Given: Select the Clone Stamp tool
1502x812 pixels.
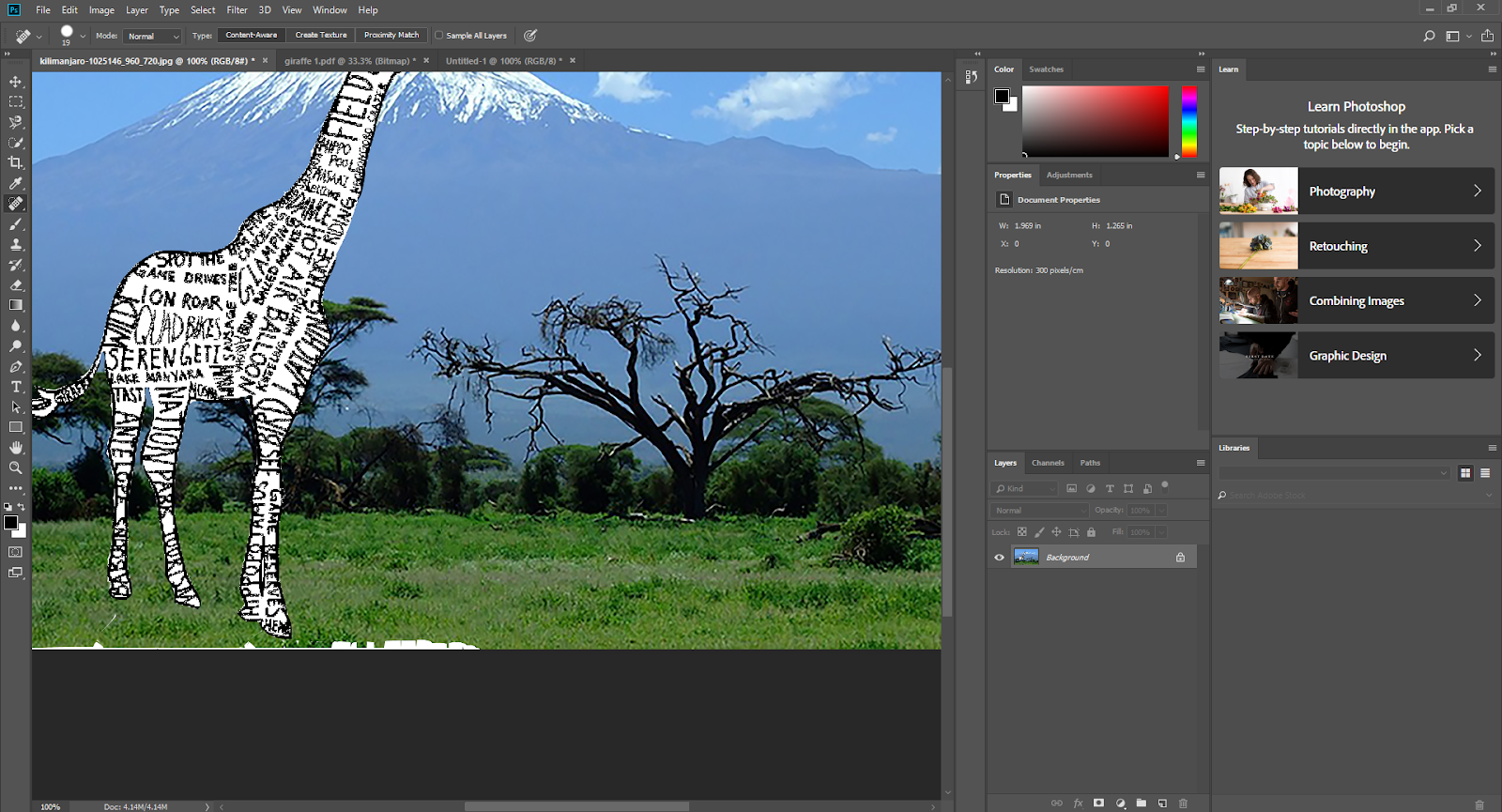Looking at the screenshot, I should (16, 244).
